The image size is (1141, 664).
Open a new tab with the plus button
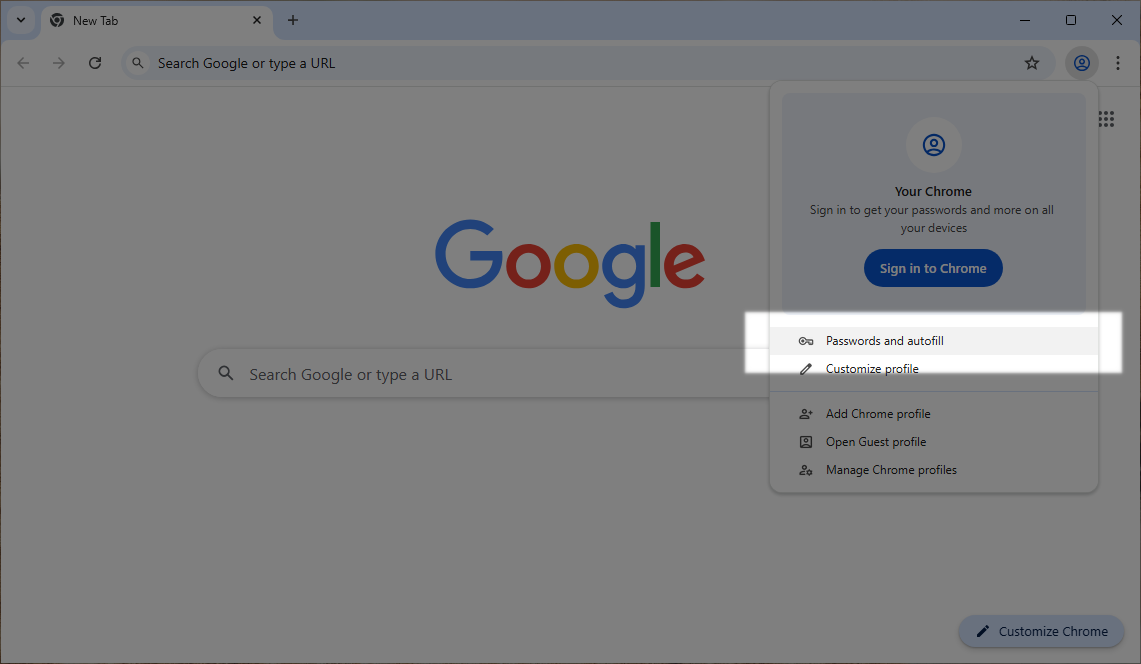(x=293, y=20)
